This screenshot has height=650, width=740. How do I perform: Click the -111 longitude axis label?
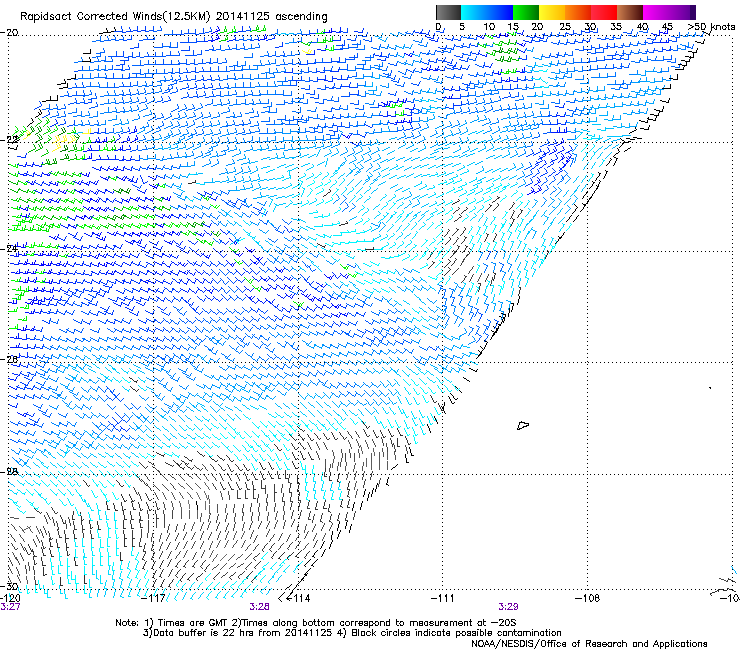442,598
